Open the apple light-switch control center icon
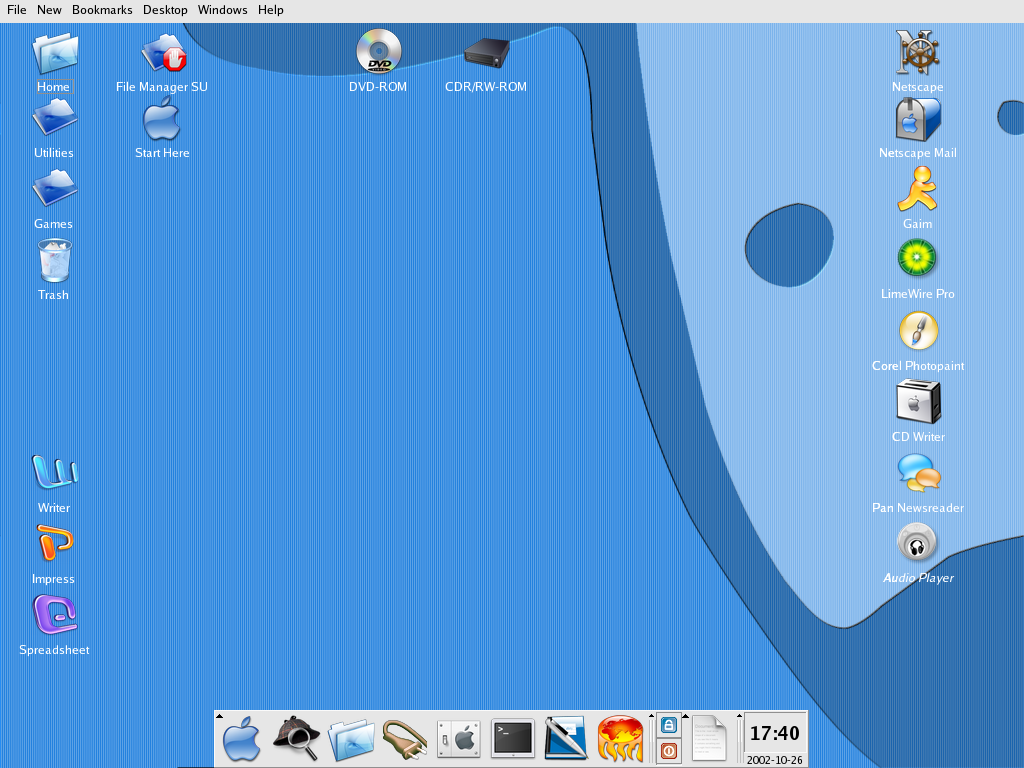 (x=458, y=740)
